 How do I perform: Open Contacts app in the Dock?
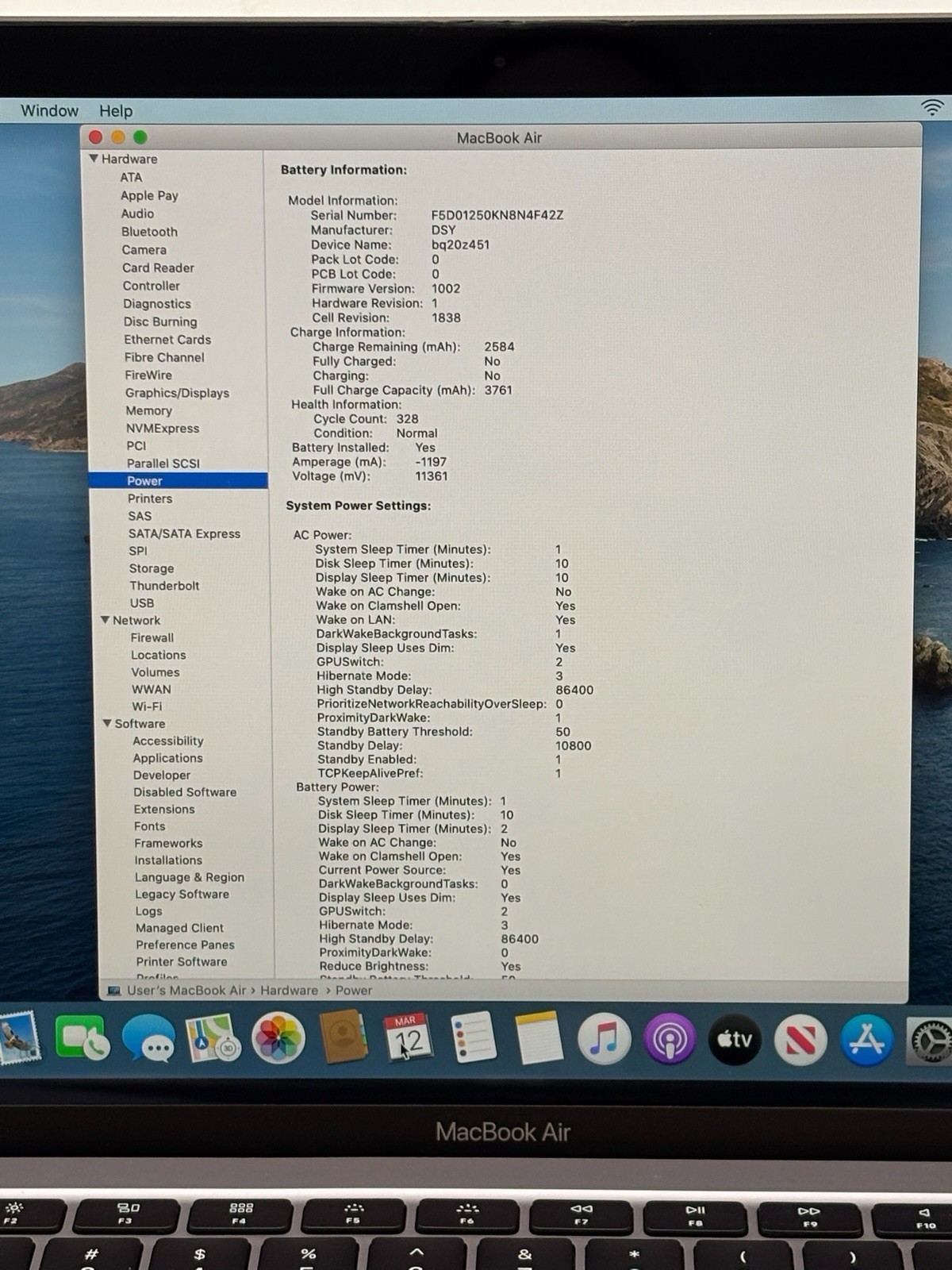click(x=344, y=1037)
